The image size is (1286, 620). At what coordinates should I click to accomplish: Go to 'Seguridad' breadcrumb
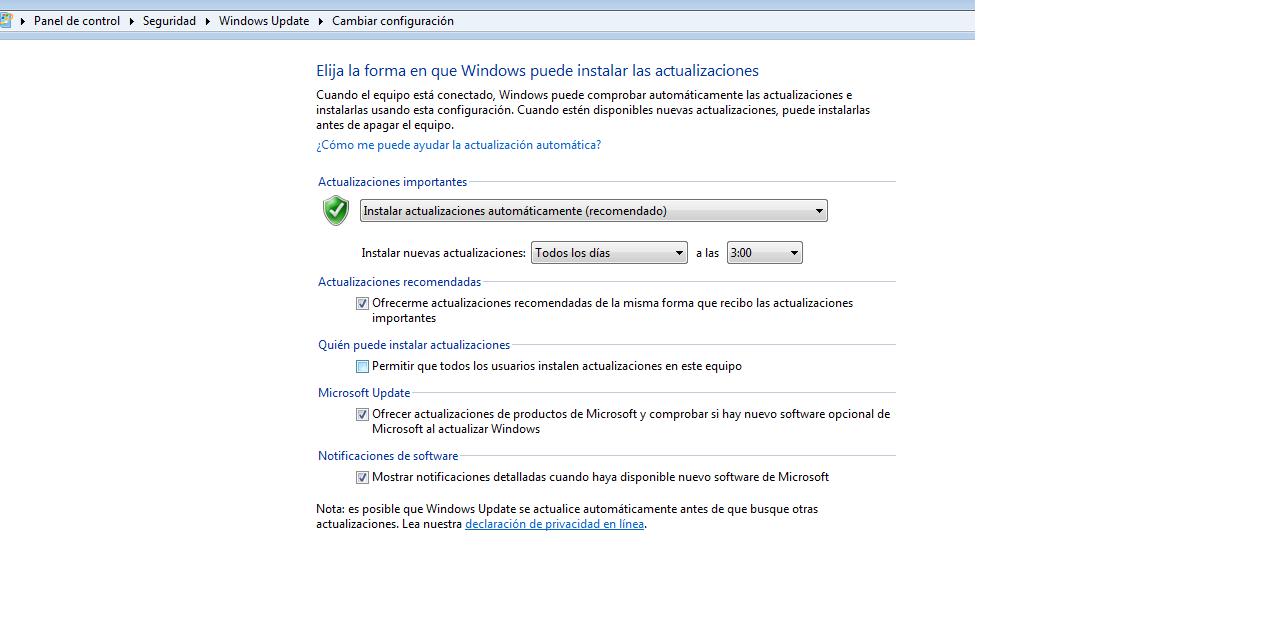click(x=169, y=21)
